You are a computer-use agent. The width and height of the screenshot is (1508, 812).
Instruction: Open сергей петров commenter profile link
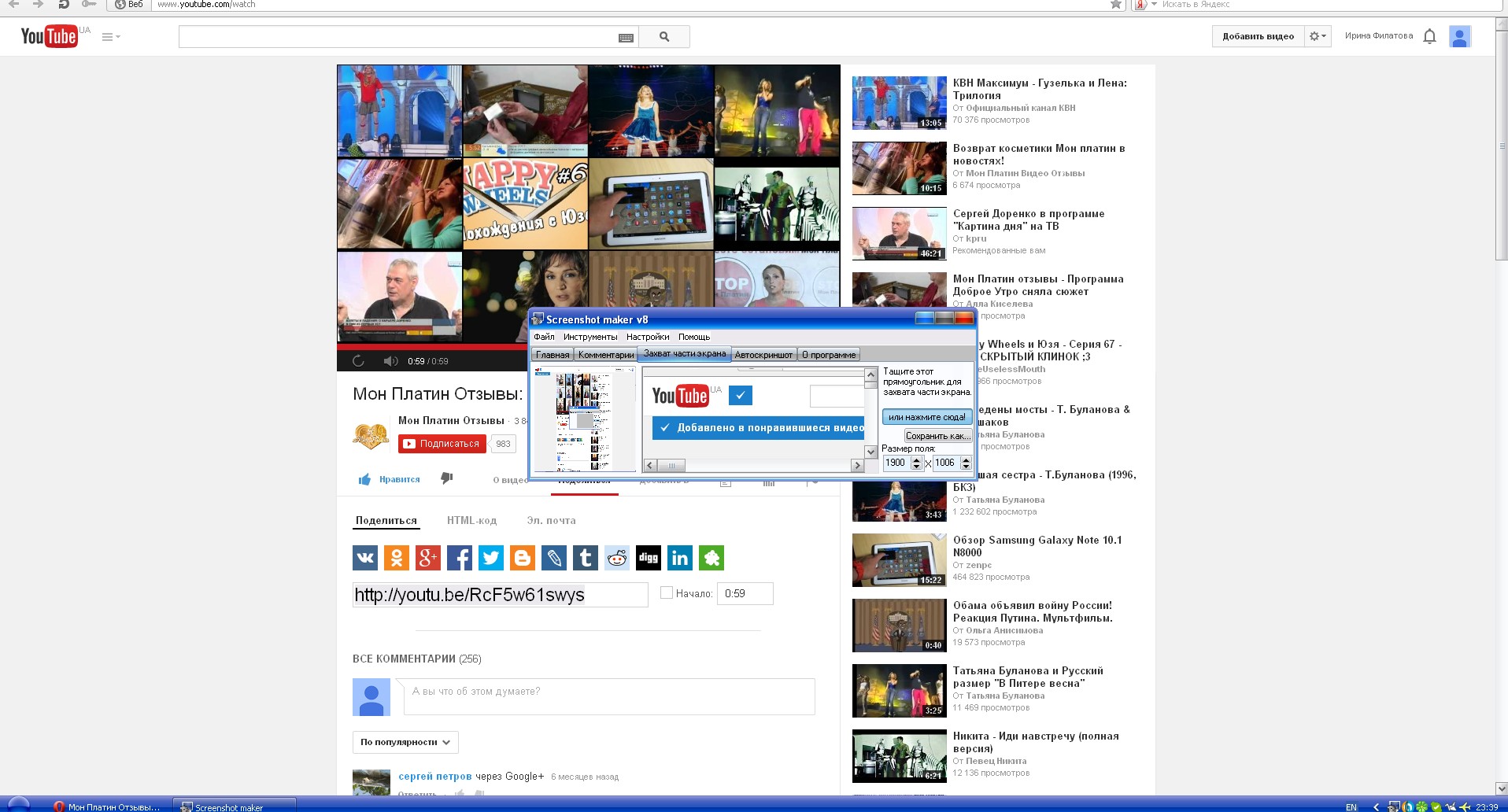point(435,777)
